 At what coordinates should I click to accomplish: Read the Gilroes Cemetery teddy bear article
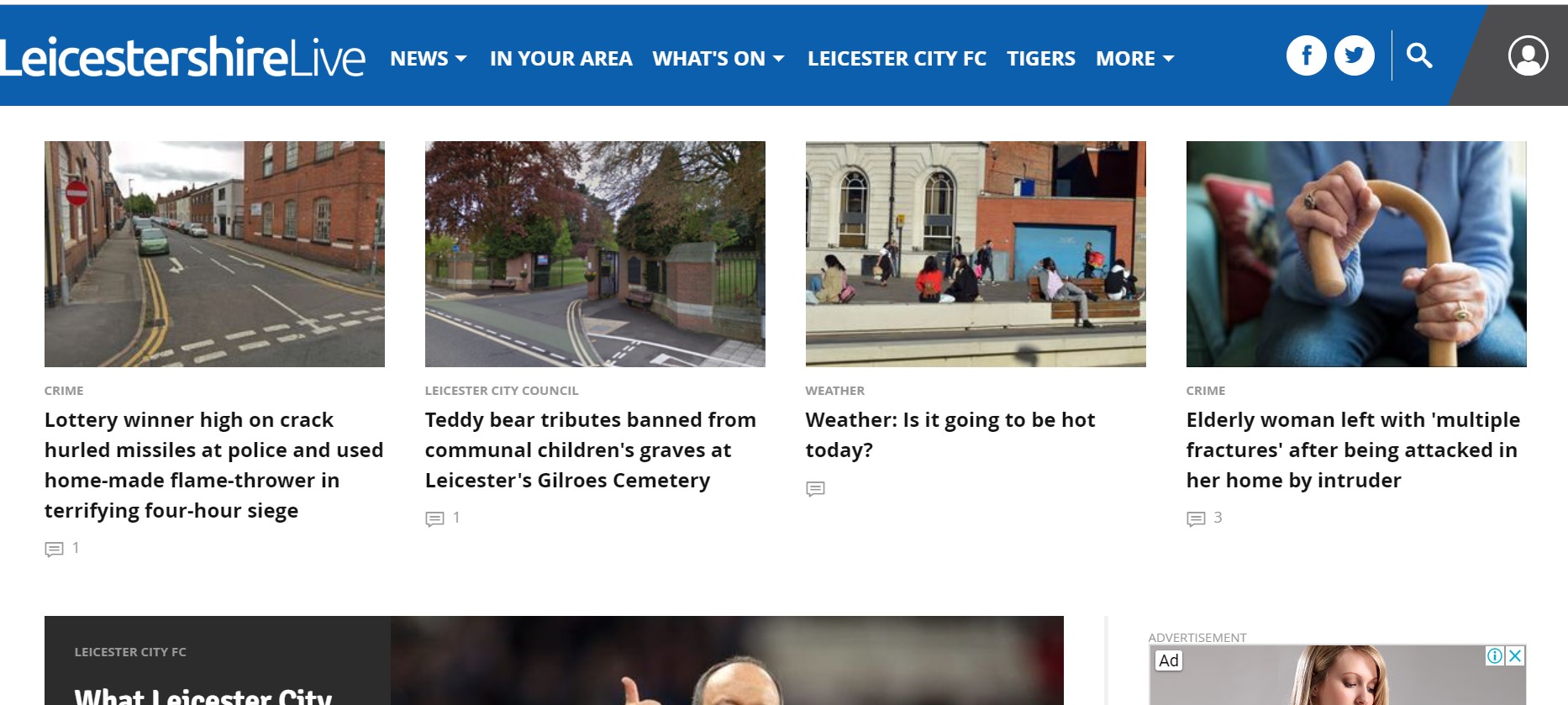pyautogui.click(x=591, y=450)
